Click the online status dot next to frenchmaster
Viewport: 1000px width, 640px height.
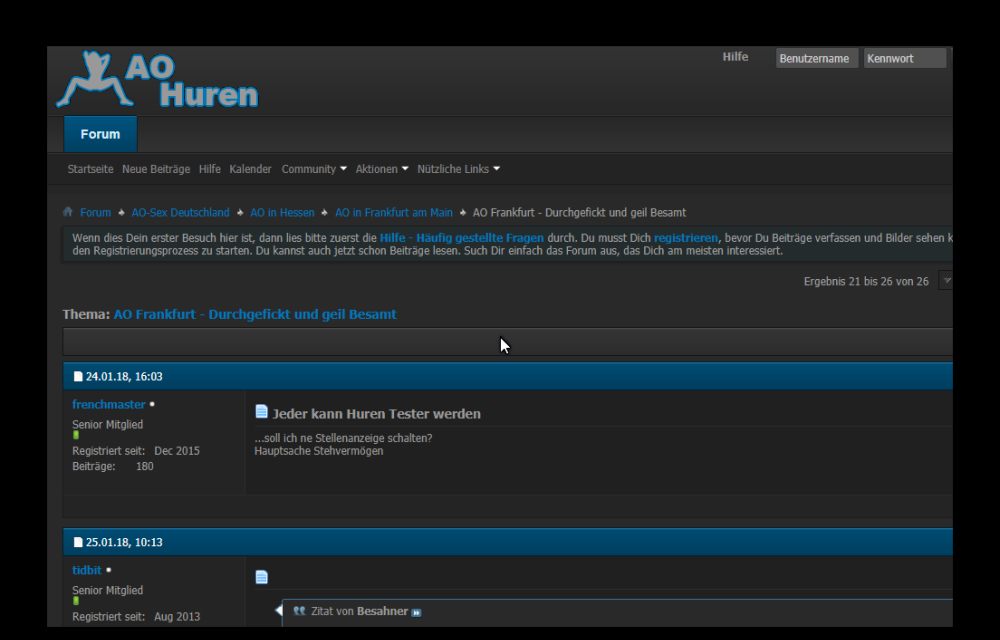click(x=152, y=405)
